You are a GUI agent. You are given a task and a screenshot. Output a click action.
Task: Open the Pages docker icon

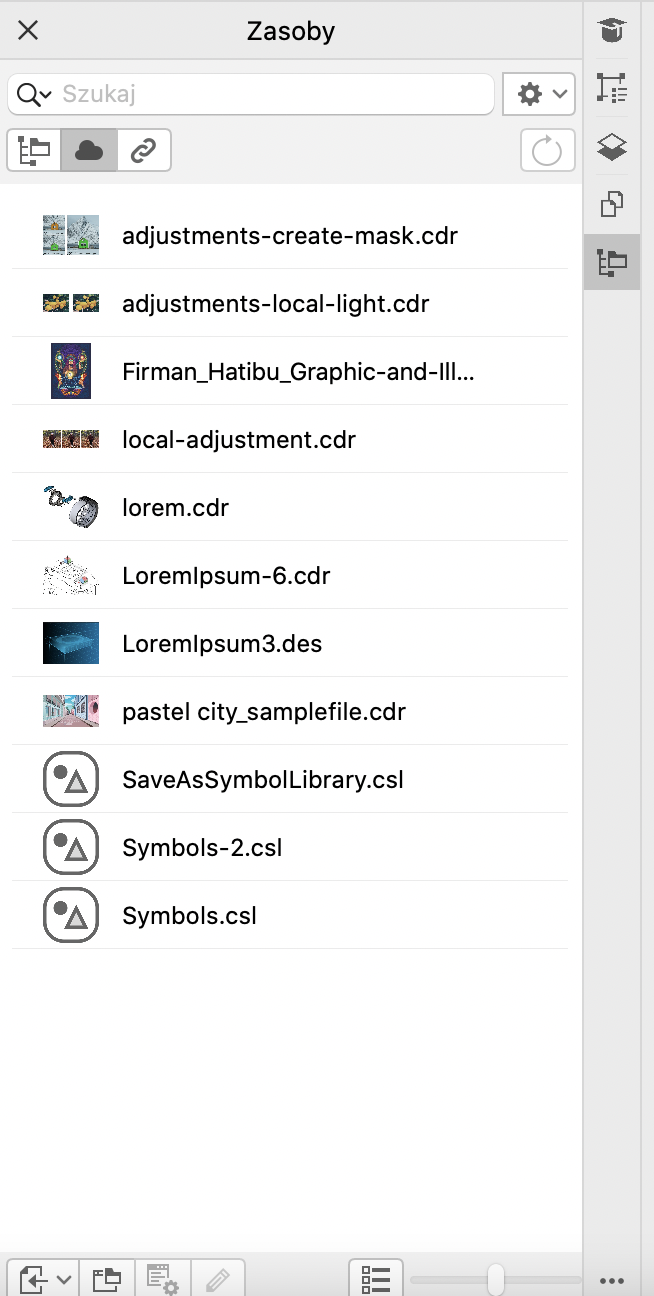click(612, 205)
